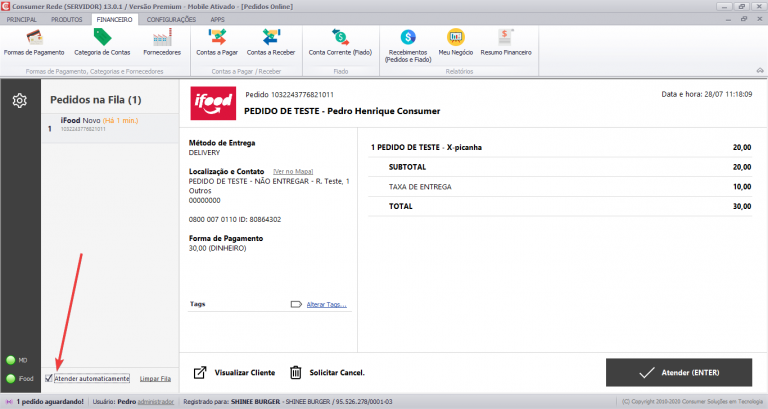The height and width of the screenshot is (409, 768).
Task: Click the Atender (ENTER) button
Action: (x=678, y=372)
